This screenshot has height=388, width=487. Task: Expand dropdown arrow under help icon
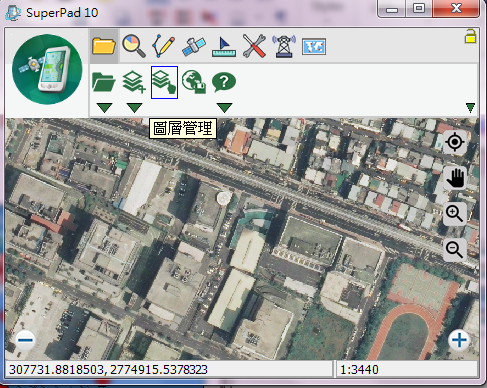click(224, 108)
